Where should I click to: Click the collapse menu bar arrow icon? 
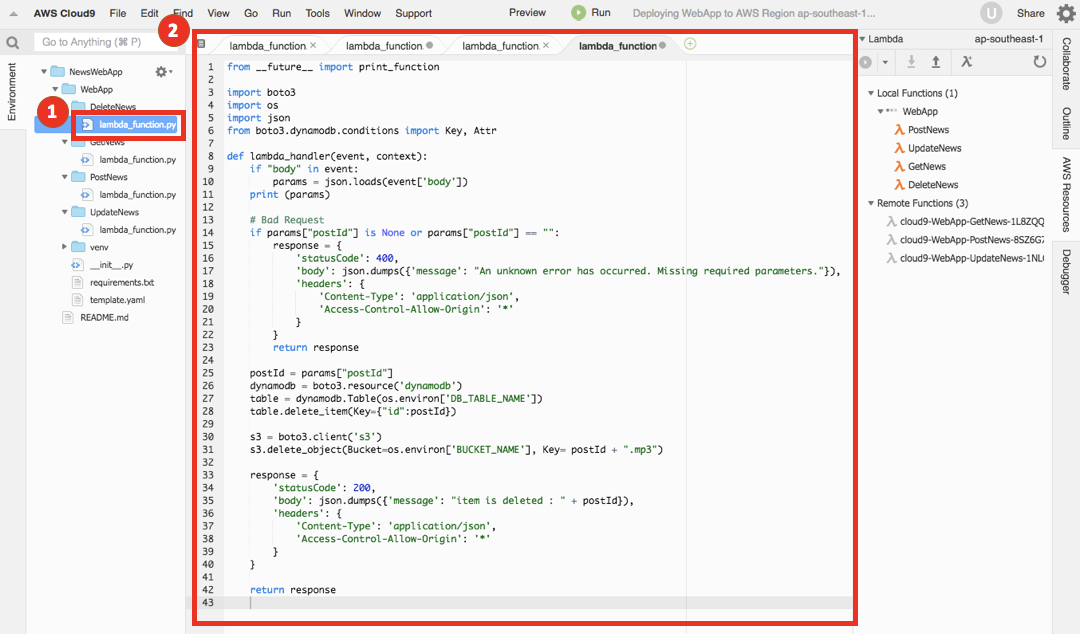point(13,13)
